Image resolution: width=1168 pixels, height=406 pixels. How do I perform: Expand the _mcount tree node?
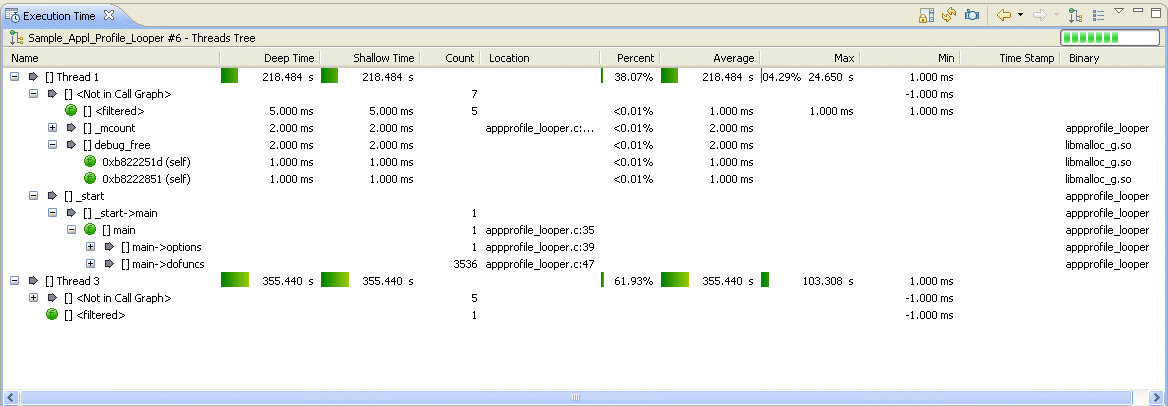(53, 128)
